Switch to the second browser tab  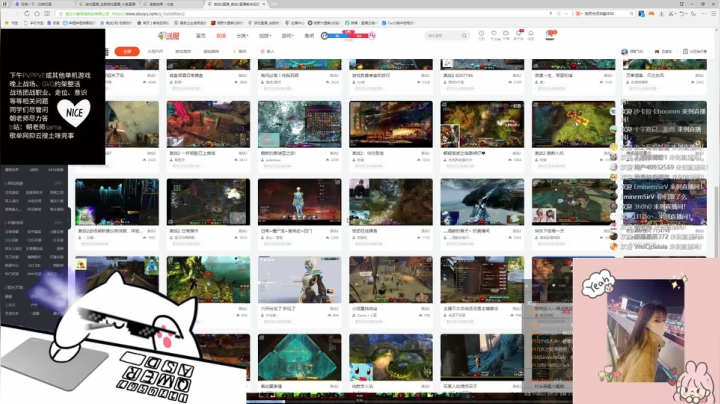point(108,4)
